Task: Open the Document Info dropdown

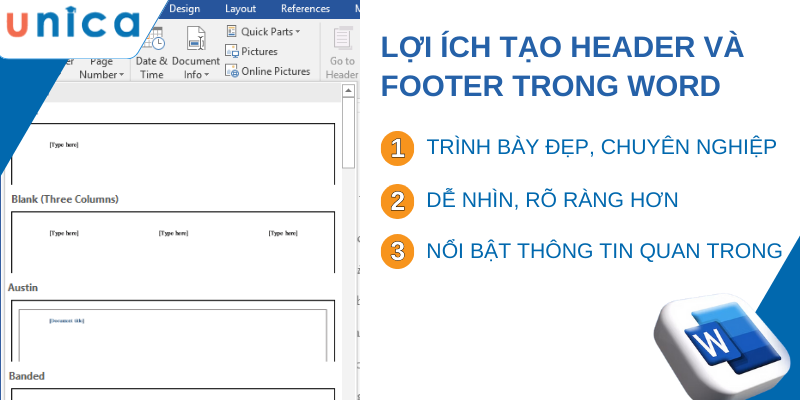Action: point(196,53)
